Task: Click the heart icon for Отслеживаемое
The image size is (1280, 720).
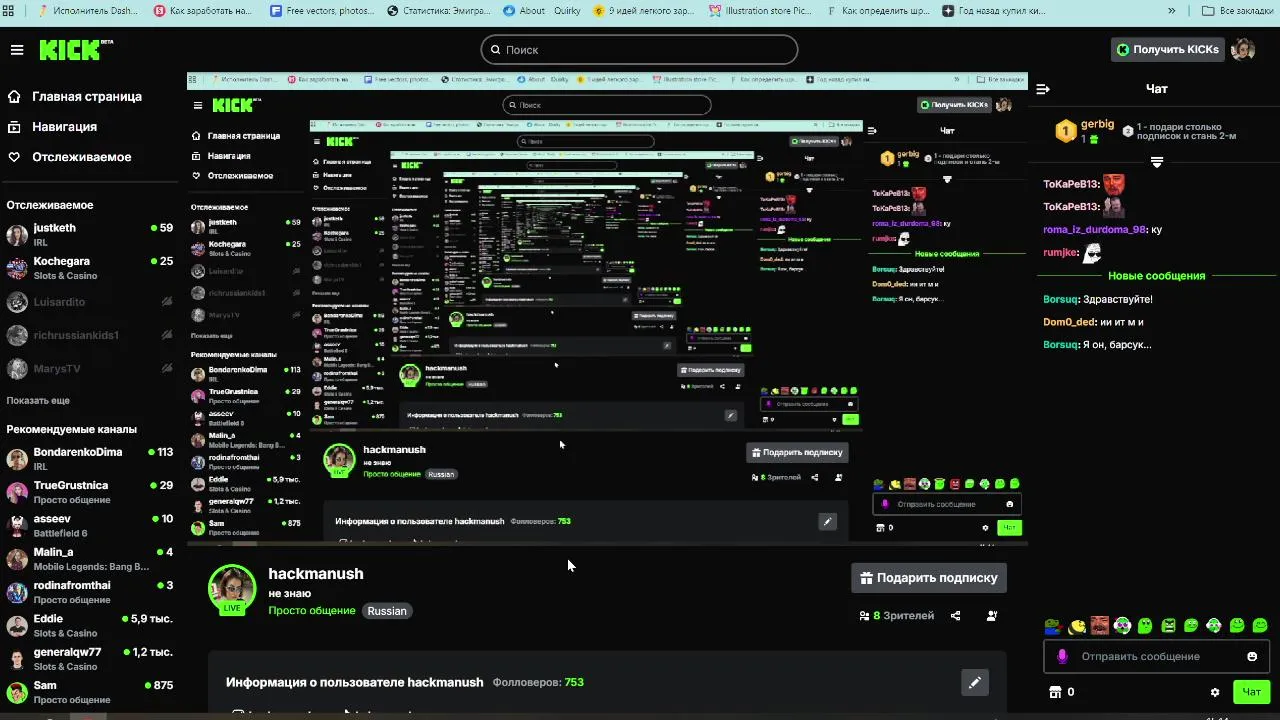Action: [14, 157]
